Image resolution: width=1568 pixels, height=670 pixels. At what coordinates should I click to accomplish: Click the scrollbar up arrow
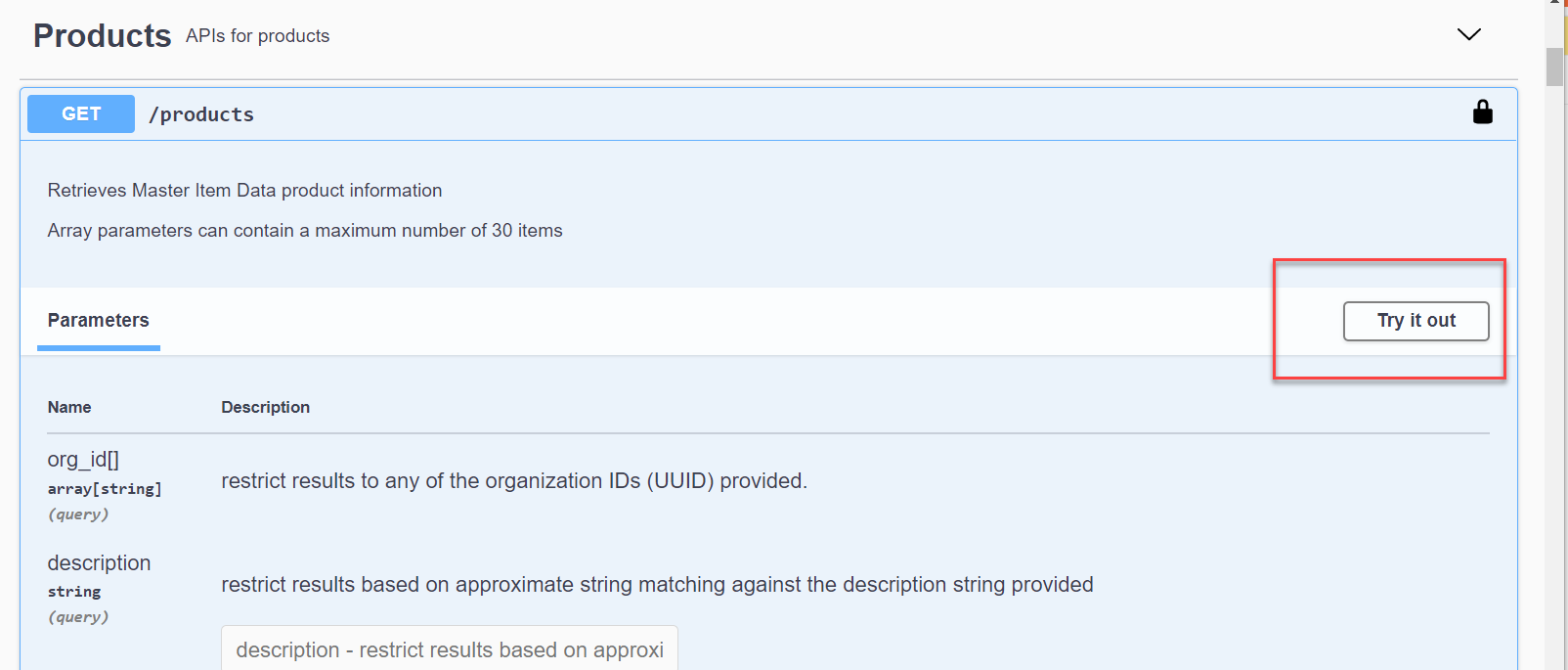pyautogui.click(x=1554, y=3)
